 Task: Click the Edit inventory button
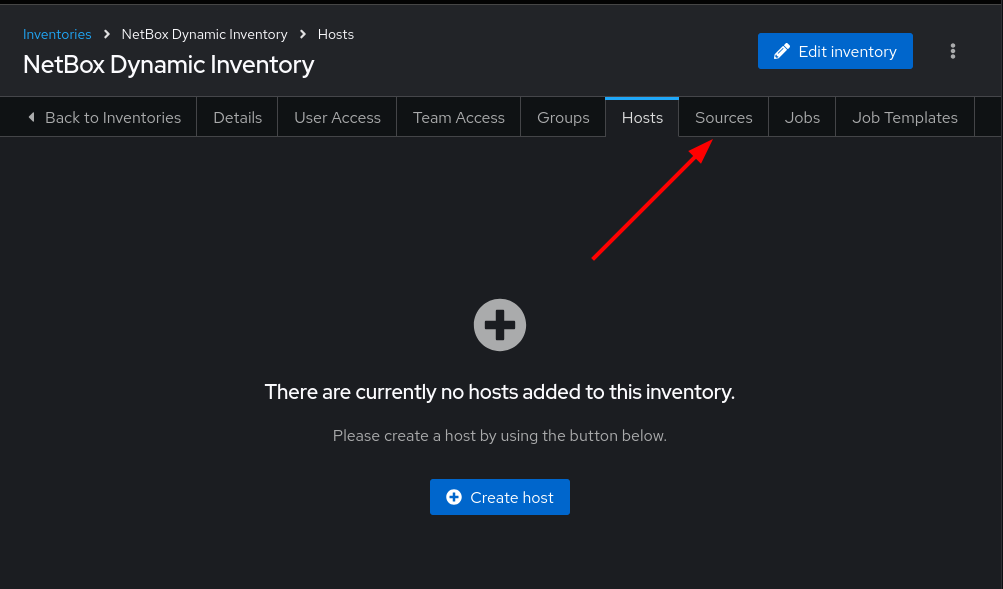click(x=835, y=51)
